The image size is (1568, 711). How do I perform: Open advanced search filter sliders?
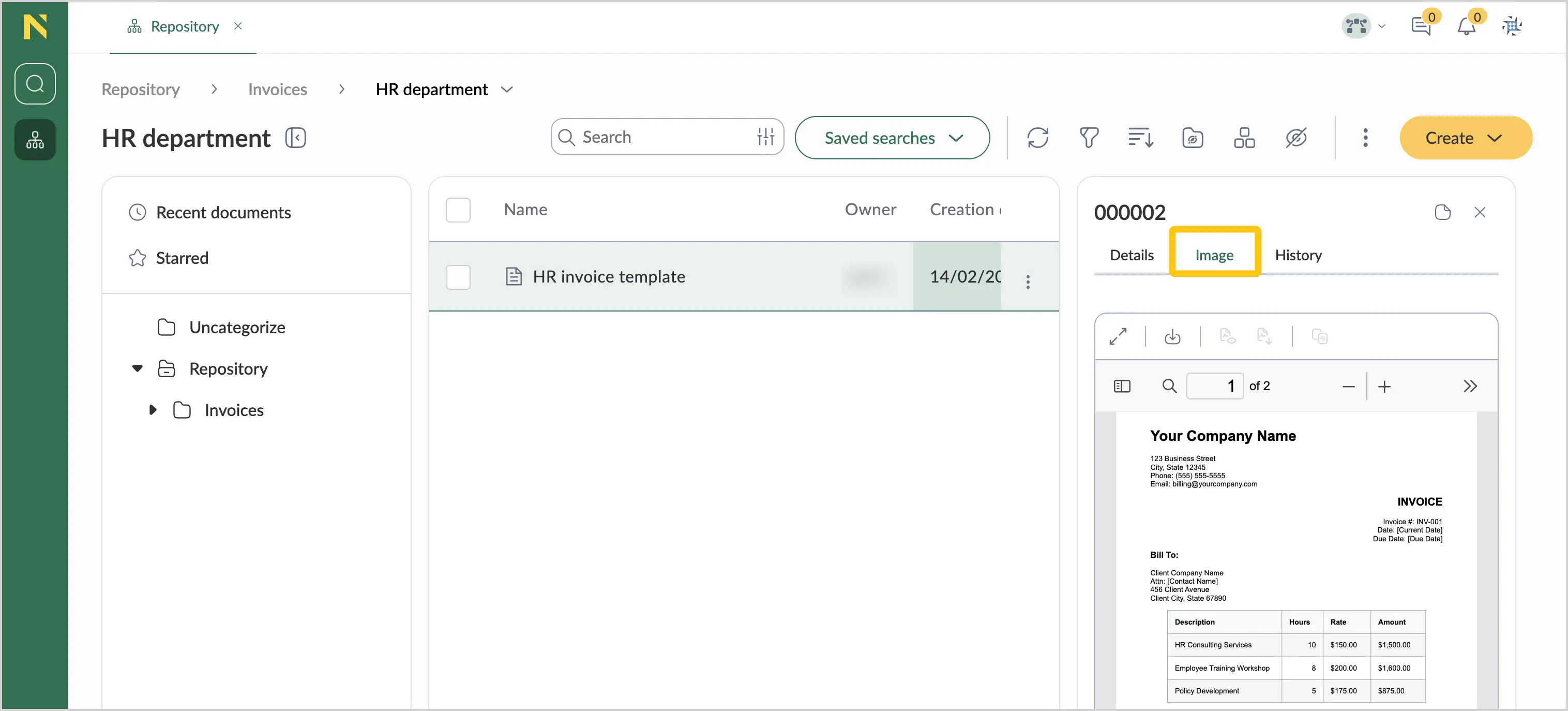point(766,137)
